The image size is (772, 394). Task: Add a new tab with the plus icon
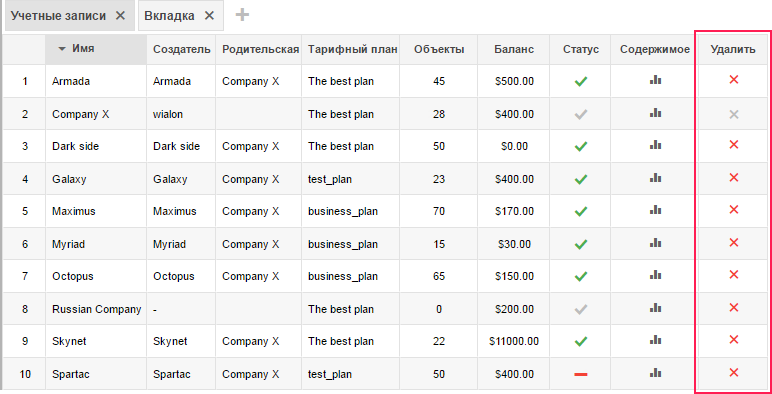(242, 15)
